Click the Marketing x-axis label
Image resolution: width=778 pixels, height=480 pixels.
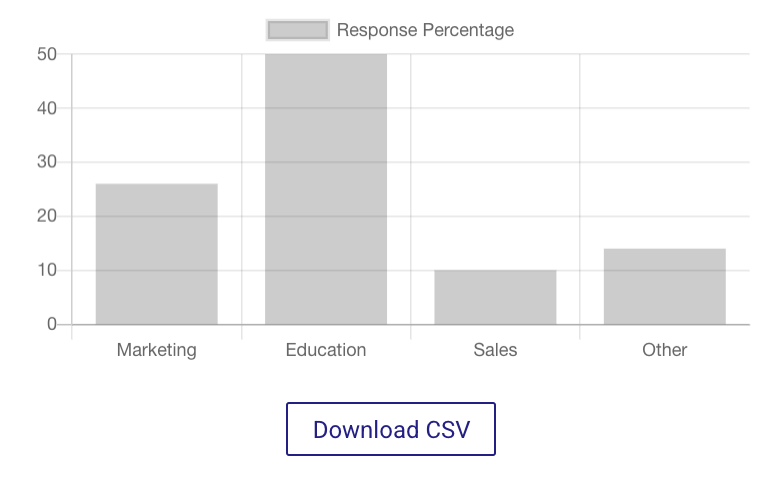[x=156, y=350]
